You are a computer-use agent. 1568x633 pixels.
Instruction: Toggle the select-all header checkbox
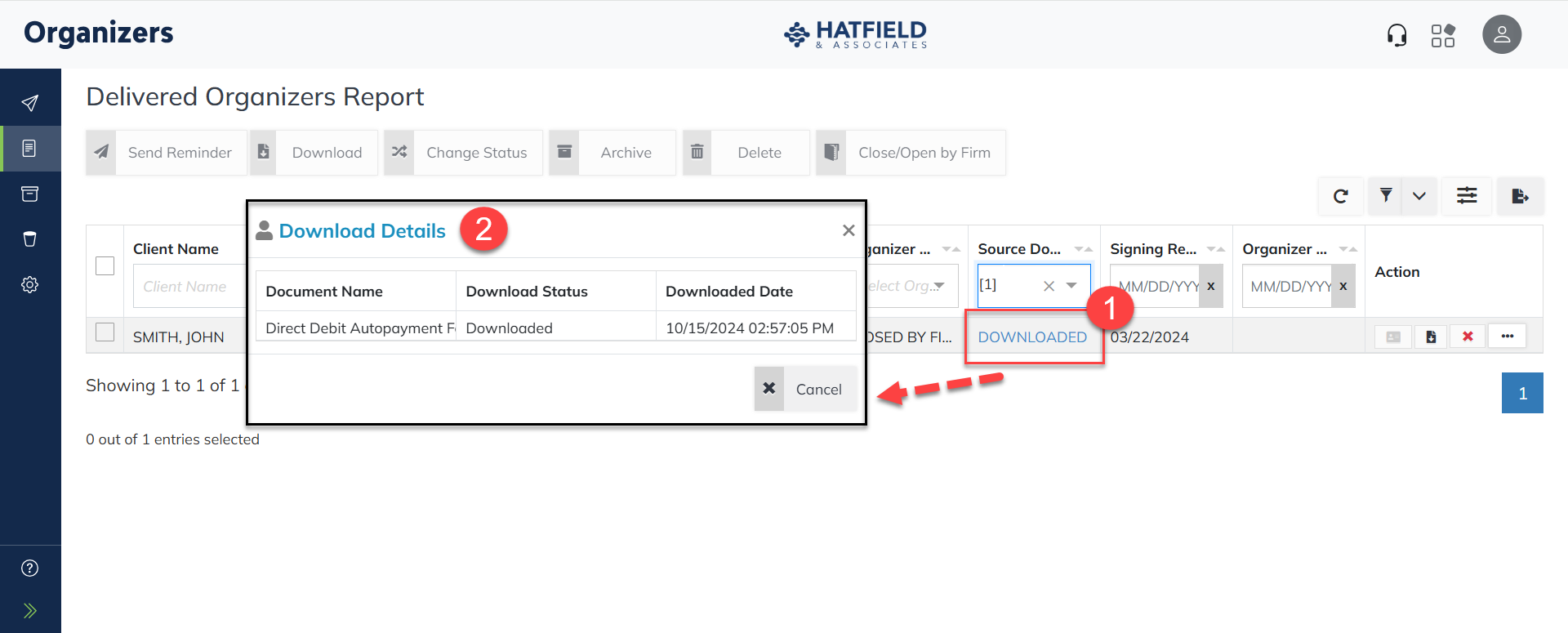tap(105, 266)
